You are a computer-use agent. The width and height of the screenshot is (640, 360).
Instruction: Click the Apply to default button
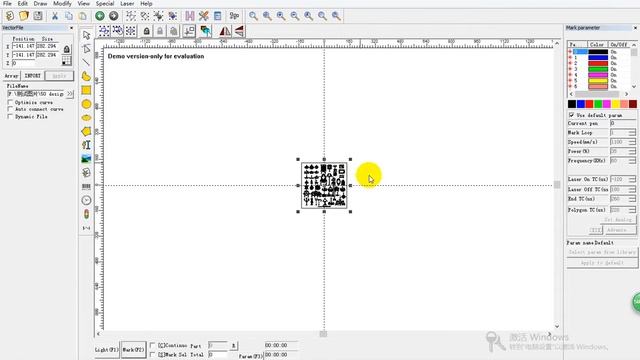click(602, 263)
